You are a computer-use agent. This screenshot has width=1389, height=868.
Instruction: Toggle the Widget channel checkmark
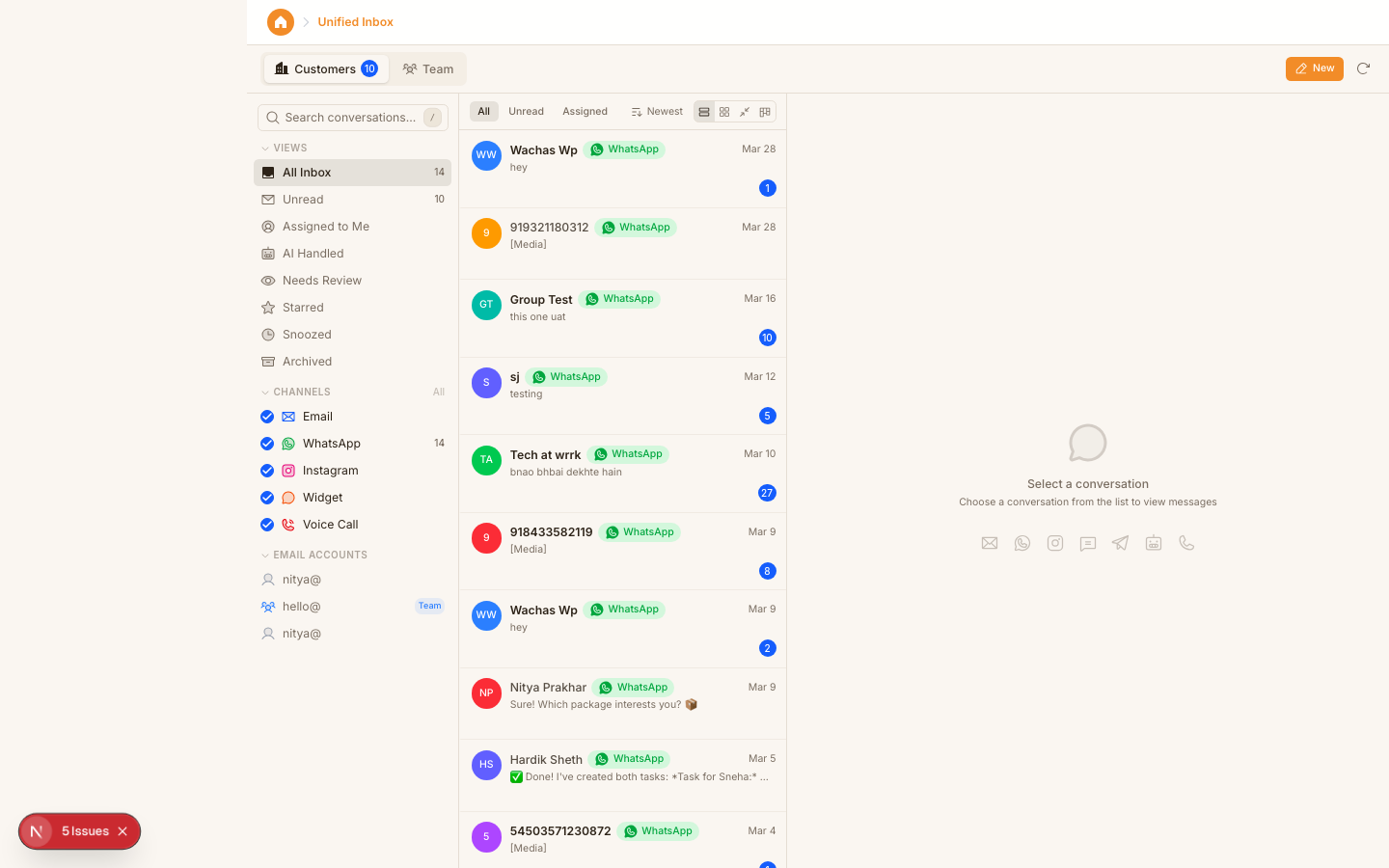pos(267,497)
